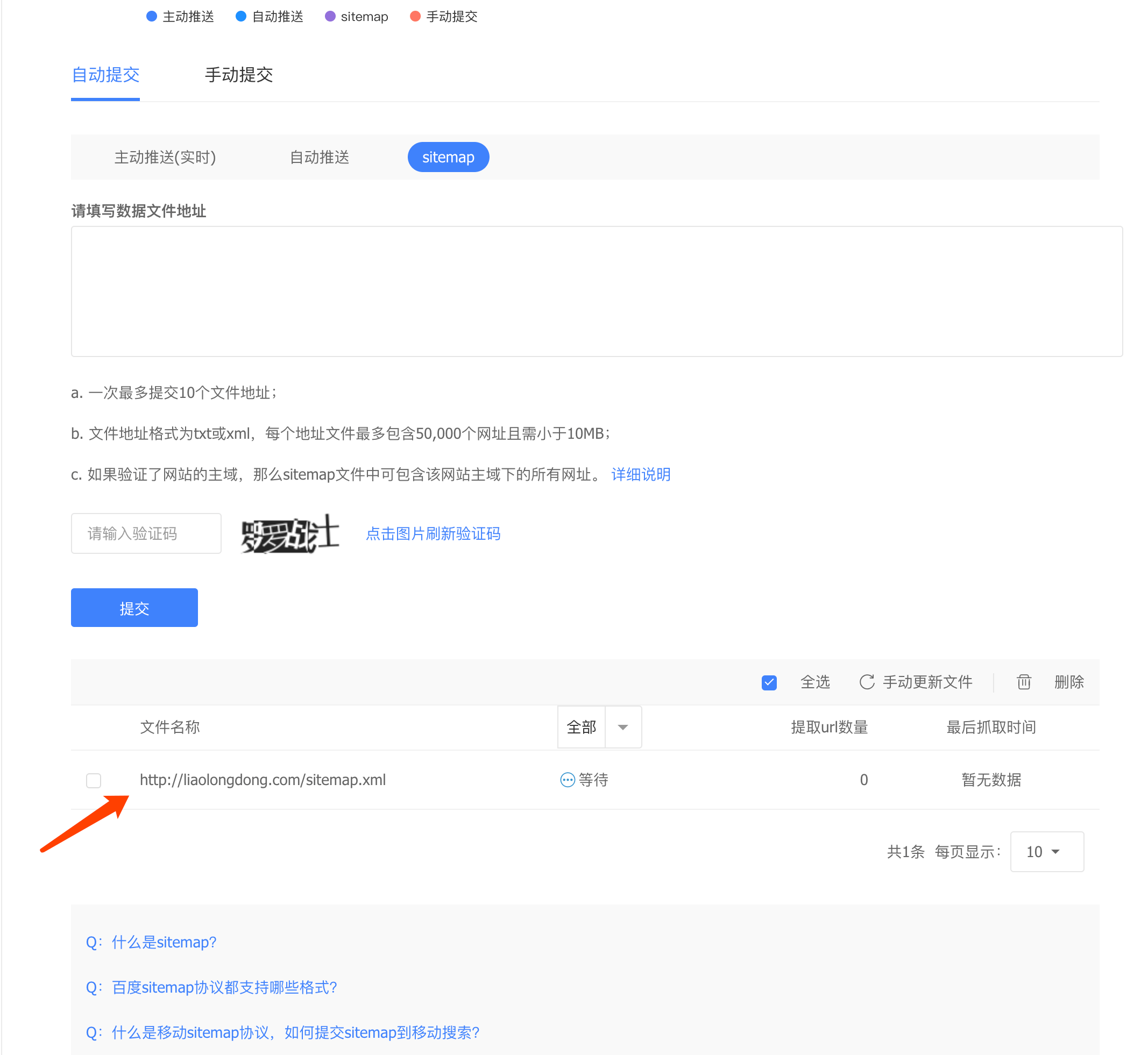Click the 最后抓取时间 column header

991,728
